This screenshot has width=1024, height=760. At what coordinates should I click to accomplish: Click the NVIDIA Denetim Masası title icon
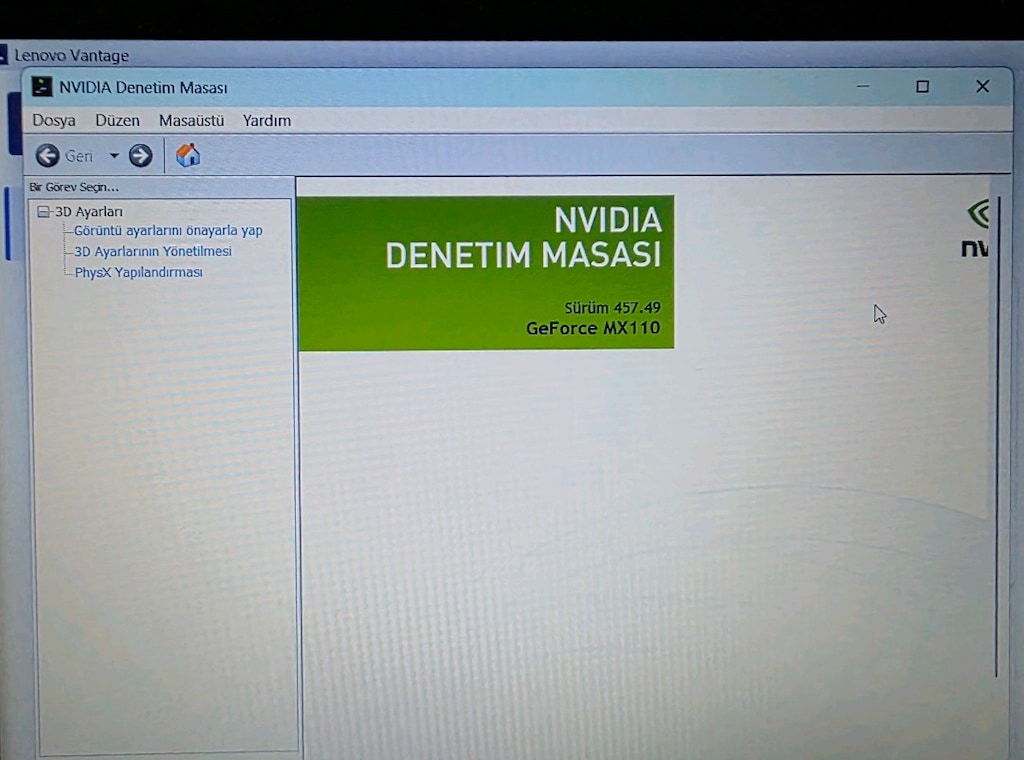pyautogui.click(x=42, y=87)
